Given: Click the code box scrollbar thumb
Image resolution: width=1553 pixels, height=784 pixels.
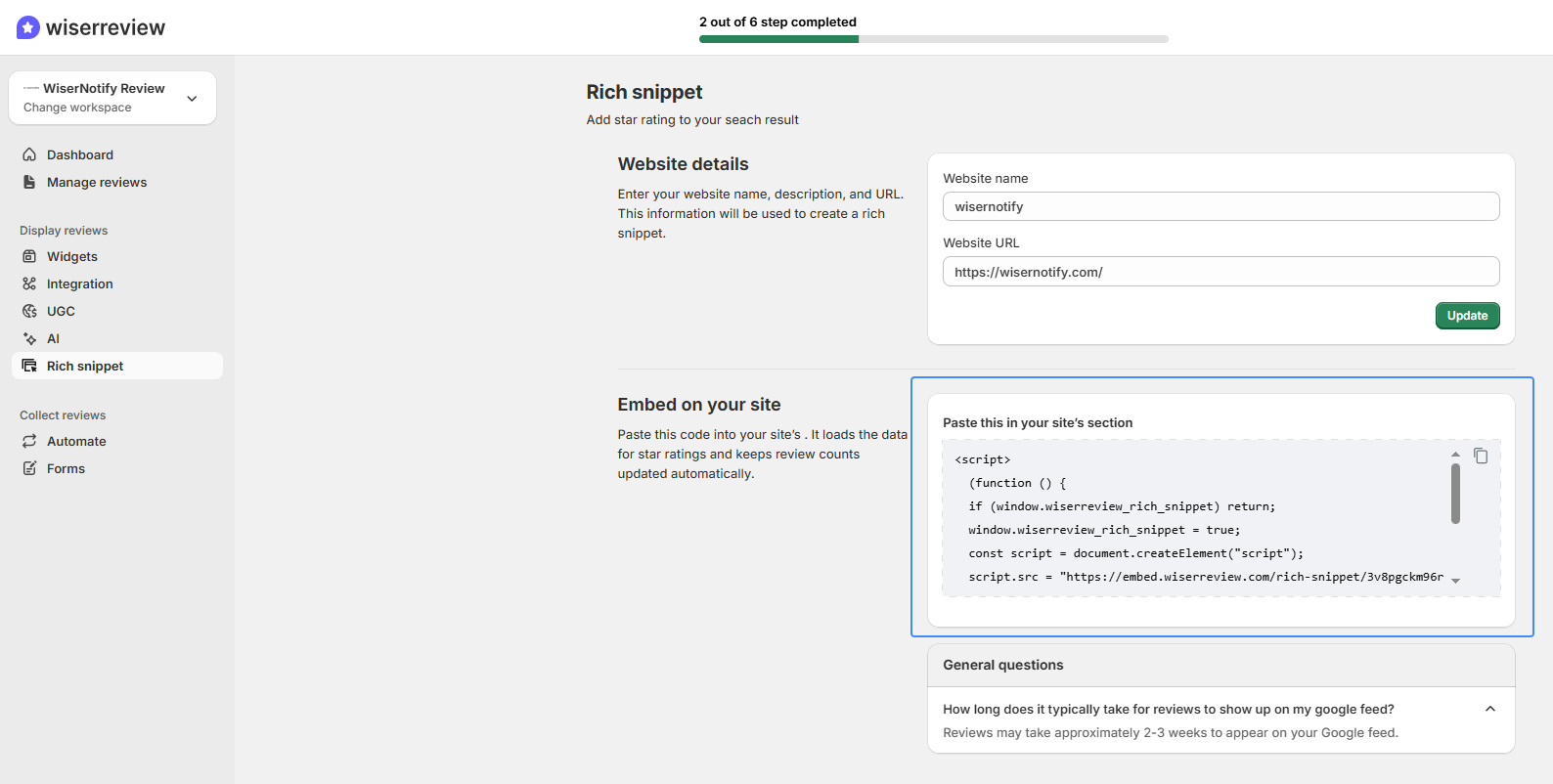Looking at the screenshot, I should point(1455,494).
